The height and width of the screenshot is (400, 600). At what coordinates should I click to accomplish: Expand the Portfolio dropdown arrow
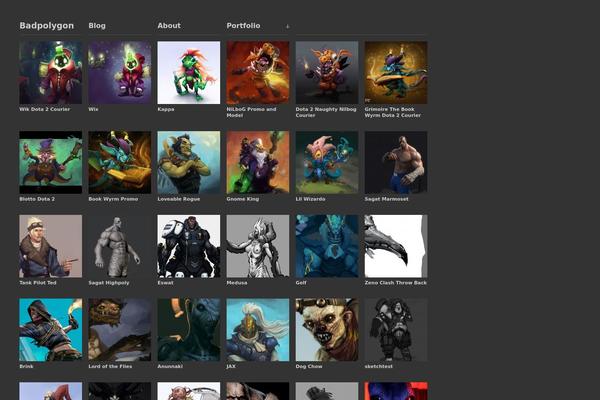pyautogui.click(x=287, y=26)
